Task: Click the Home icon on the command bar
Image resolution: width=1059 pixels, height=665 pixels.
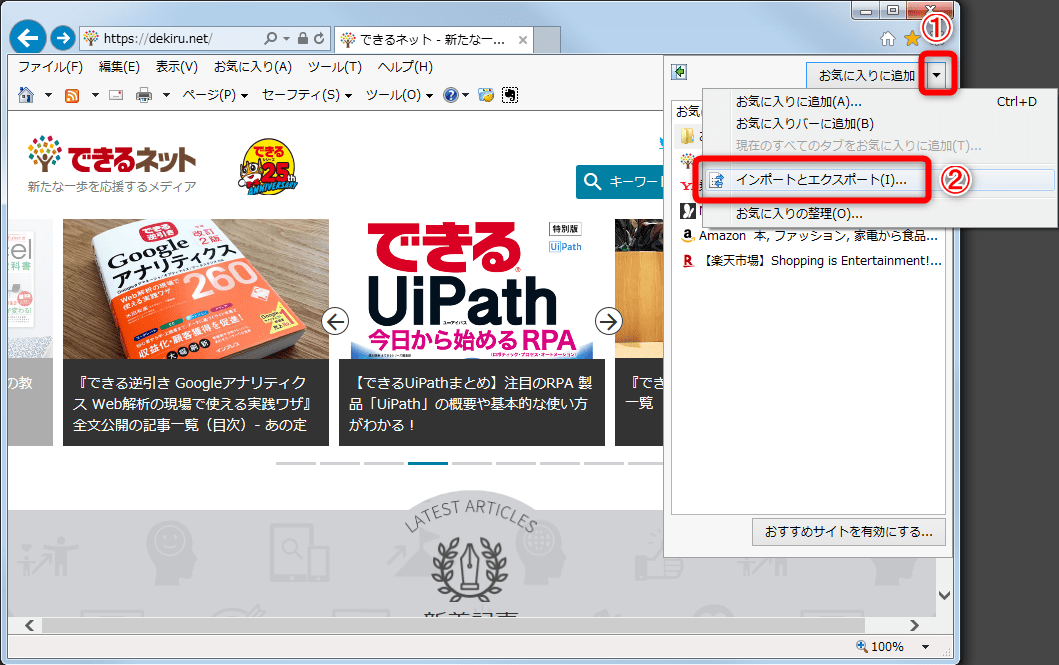Action: tap(26, 95)
